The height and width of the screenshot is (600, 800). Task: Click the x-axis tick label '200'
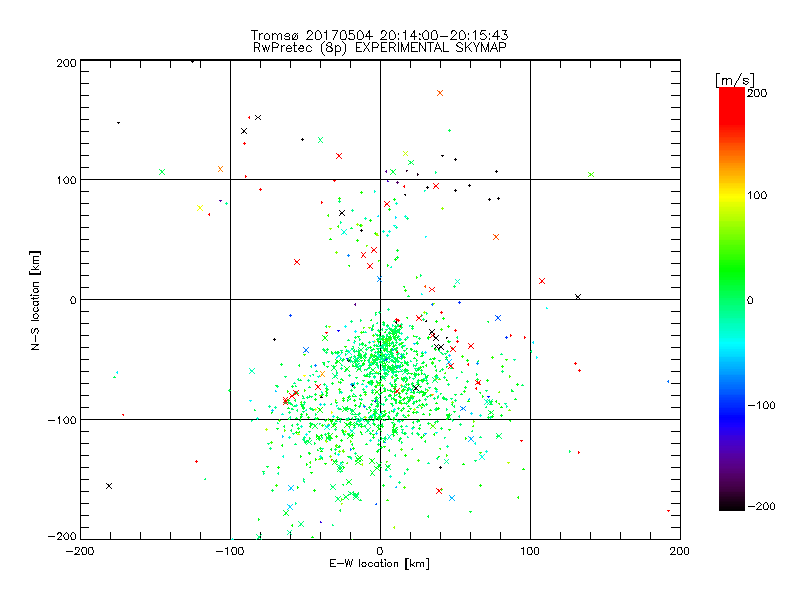(680, 551)
